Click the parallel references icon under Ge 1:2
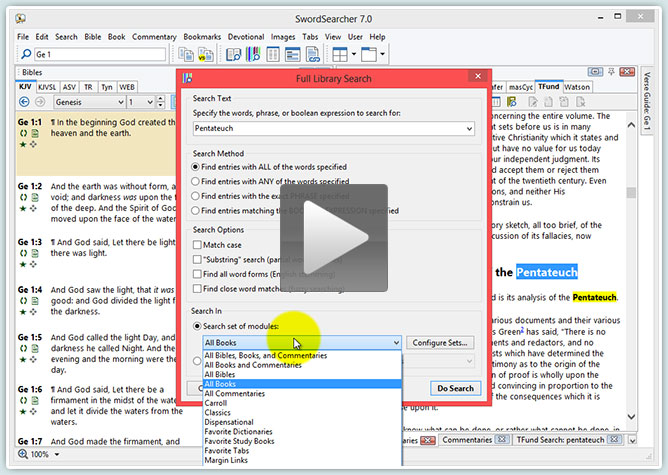Viewport: 668px width, 475px height. click(23, 197)
